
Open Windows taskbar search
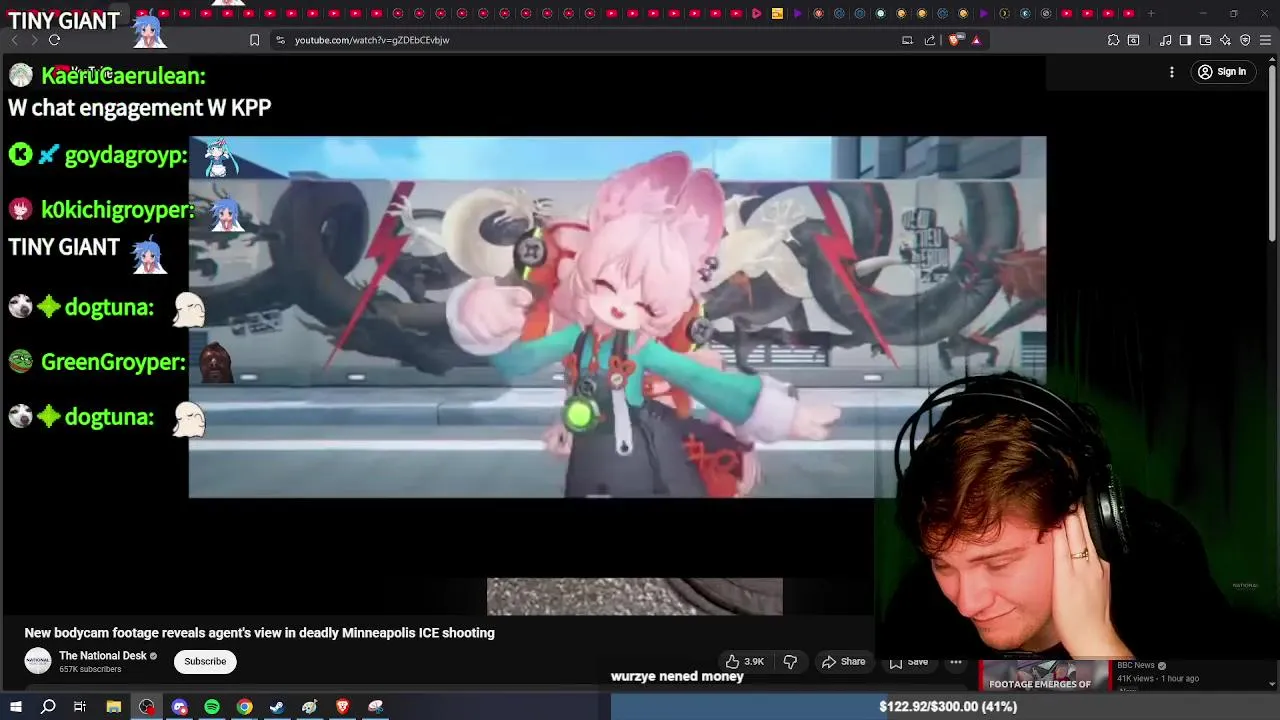[48, 706]
